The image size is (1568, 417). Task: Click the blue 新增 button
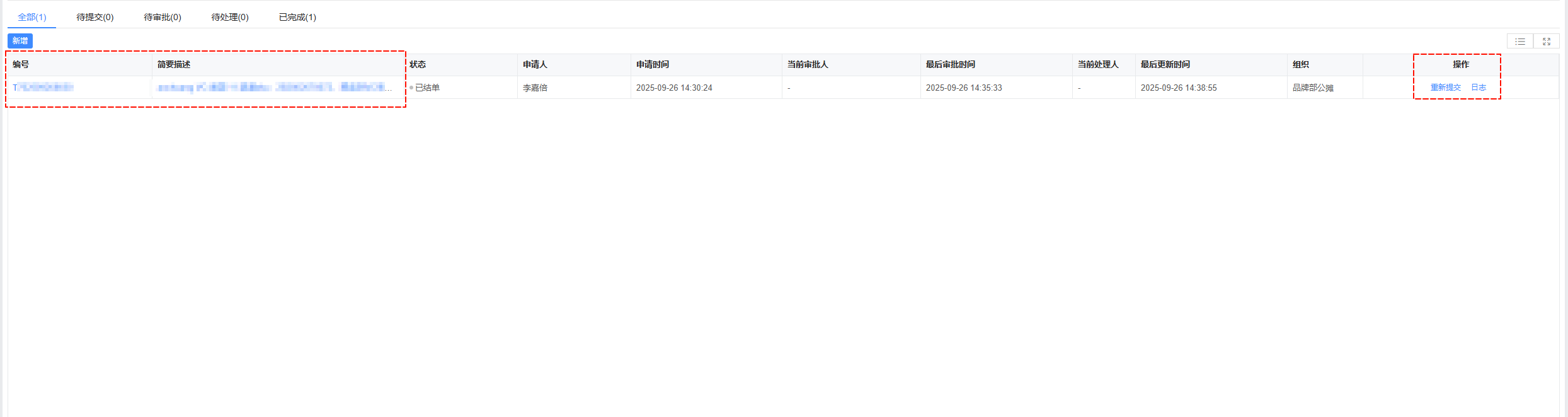click(20, 41)
